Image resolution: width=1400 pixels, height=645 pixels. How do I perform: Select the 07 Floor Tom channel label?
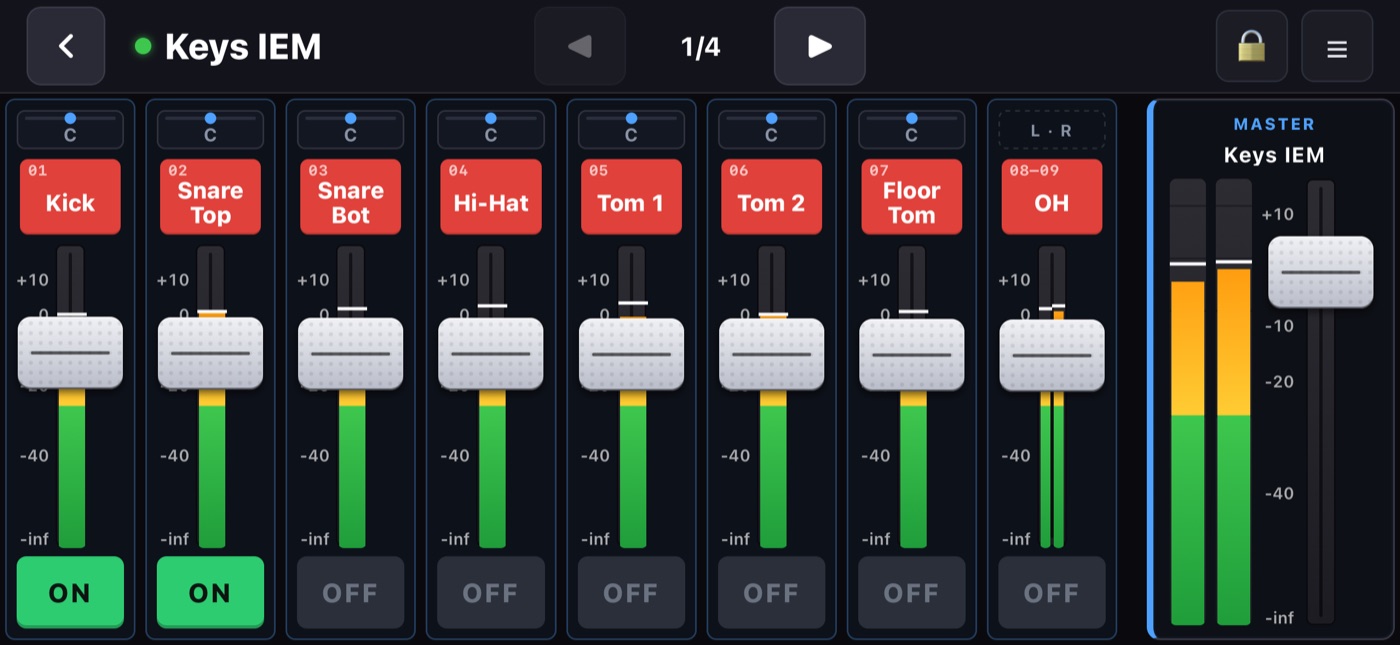point(911,197)
